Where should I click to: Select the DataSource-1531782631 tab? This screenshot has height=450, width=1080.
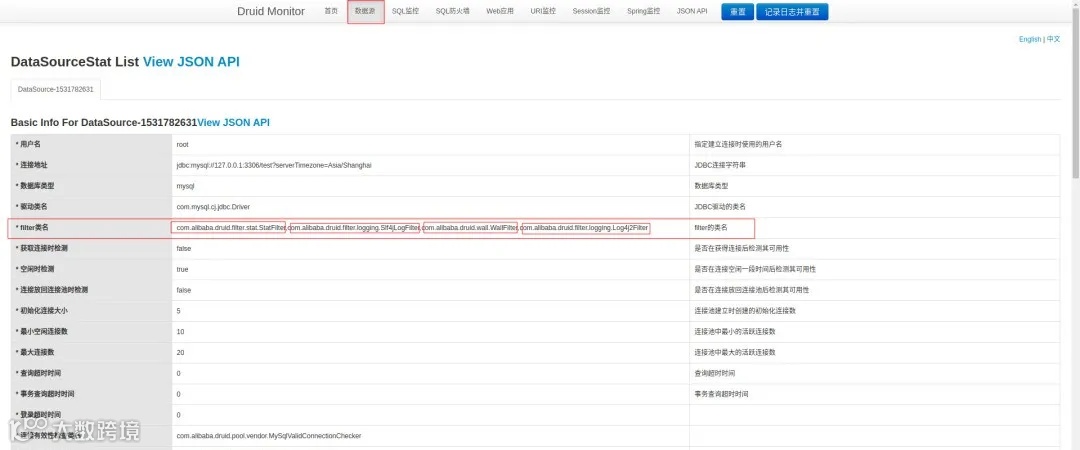pyautogui.click(x=56, y=90)
